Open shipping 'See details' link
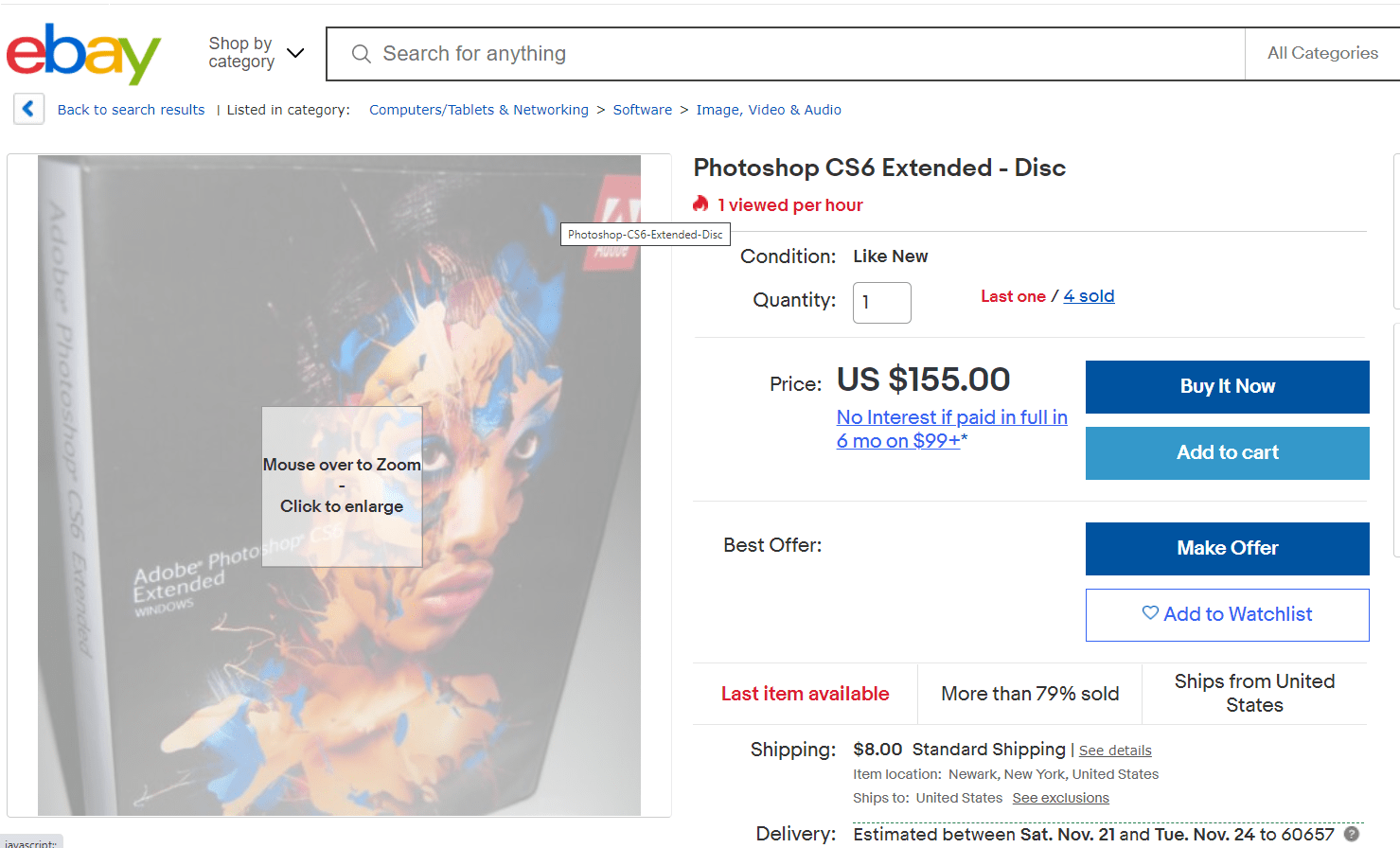Screen dimensions: 1400x848 1115,750
